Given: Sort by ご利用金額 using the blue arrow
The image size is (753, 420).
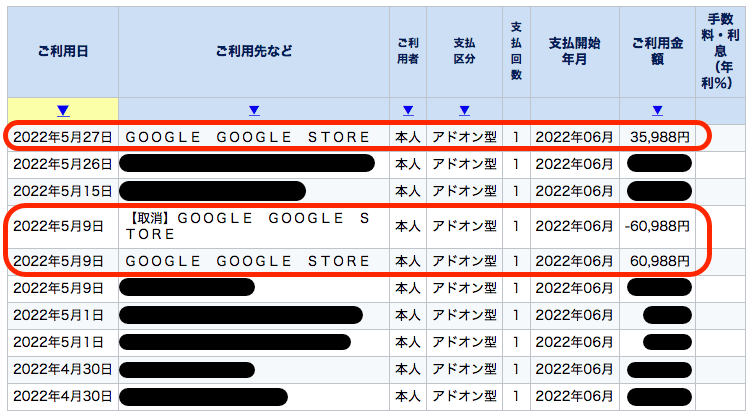Looking at the screenshot, I should (657, 110).
